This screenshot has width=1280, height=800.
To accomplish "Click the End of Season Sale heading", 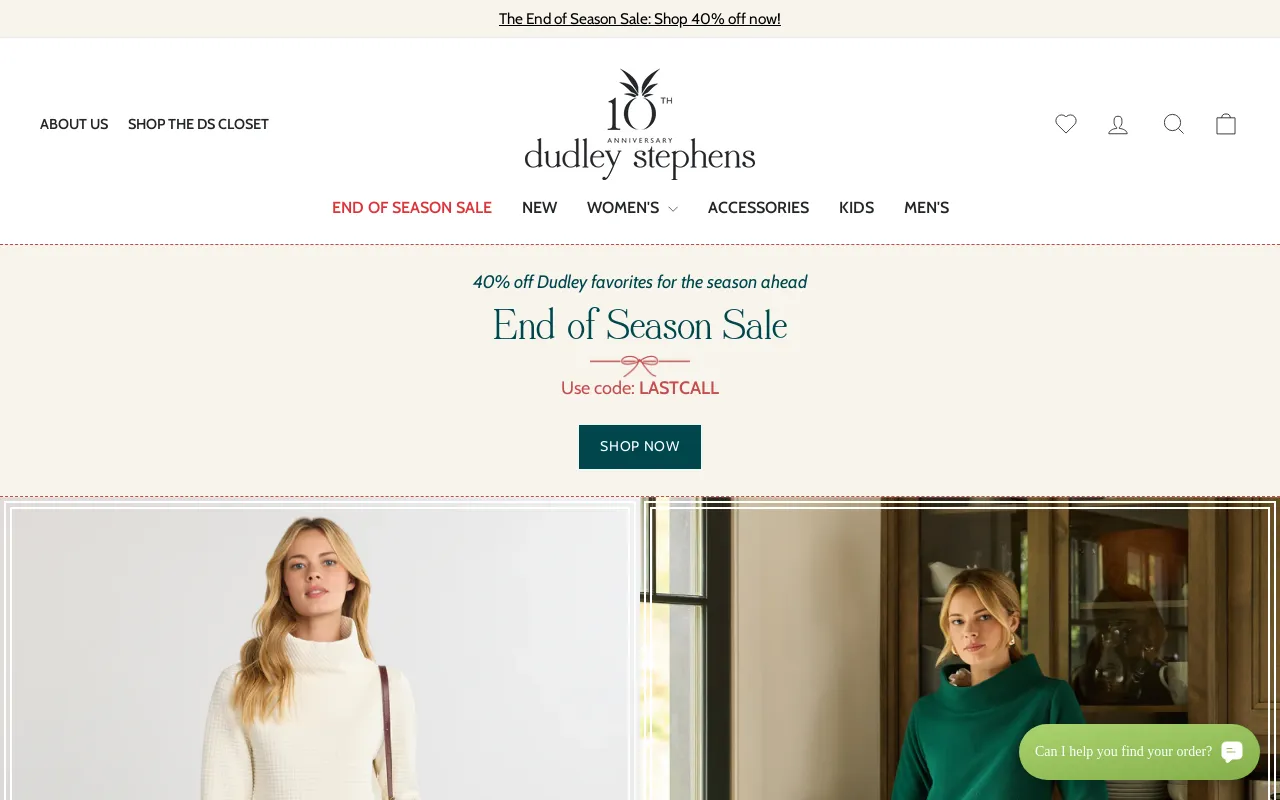I will point(640,326).
